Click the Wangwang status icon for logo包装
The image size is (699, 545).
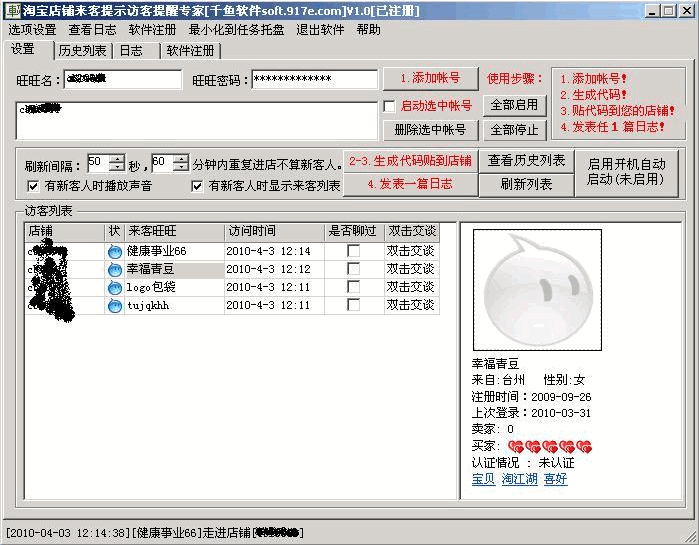(x=115, y=287)
